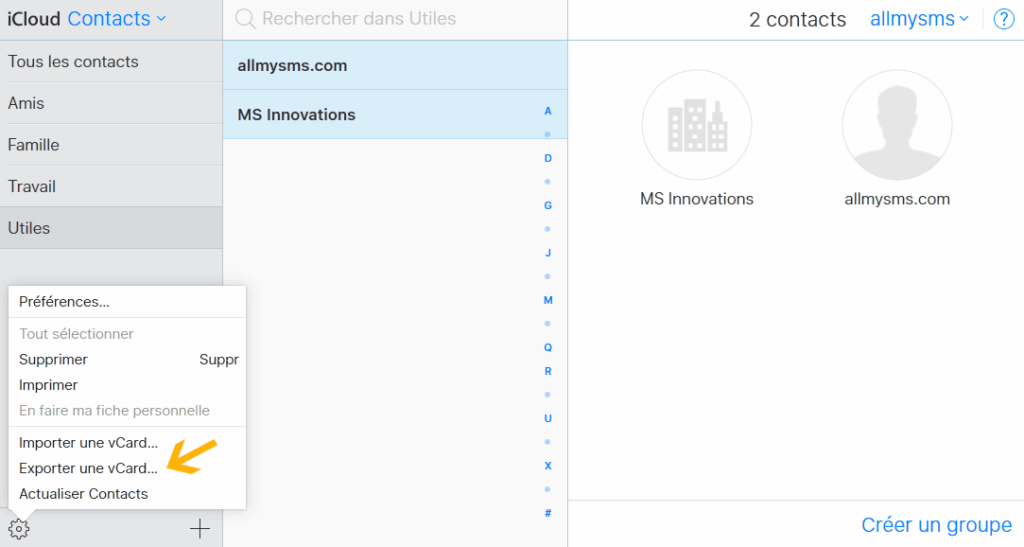Viewport: 1024px width, 547px height.
Task: Open the Travail group
Action: 111,187
